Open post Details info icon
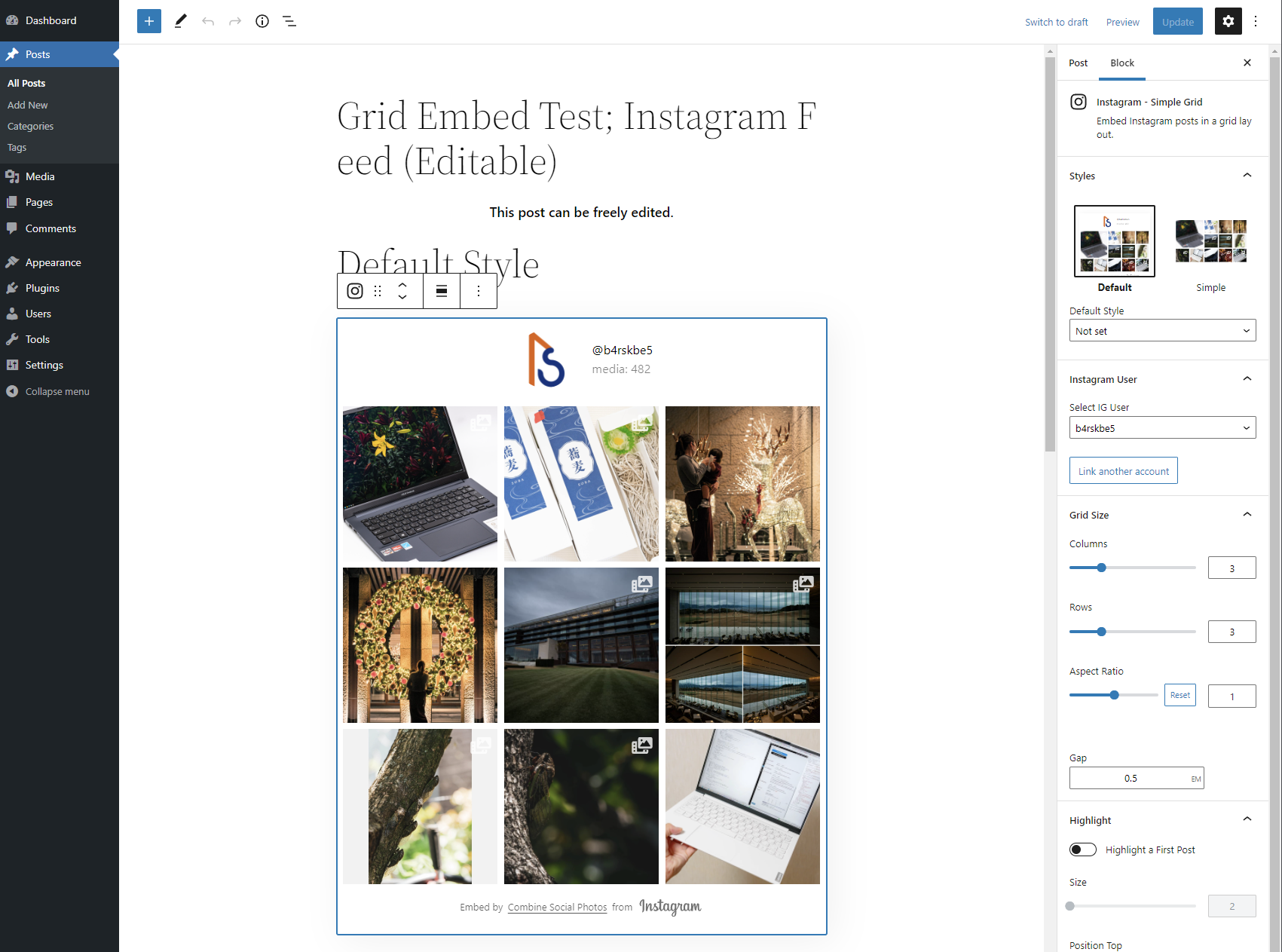 click(262, 21)
